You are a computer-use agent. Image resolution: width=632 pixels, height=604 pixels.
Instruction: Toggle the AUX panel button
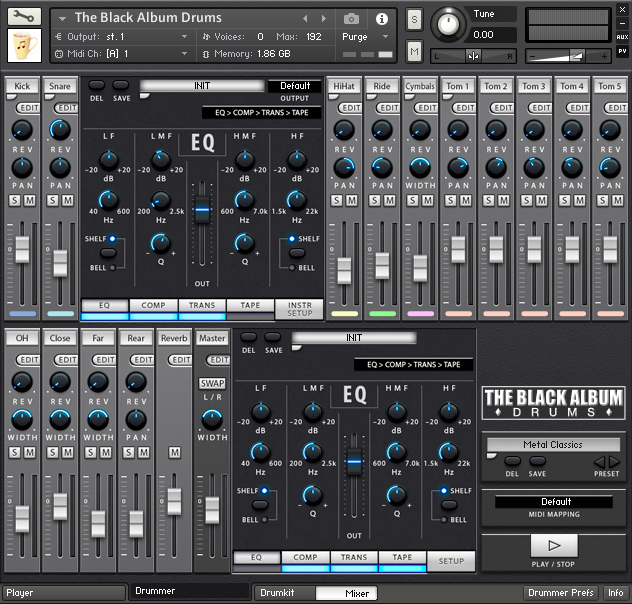click(x=622, y=37)
